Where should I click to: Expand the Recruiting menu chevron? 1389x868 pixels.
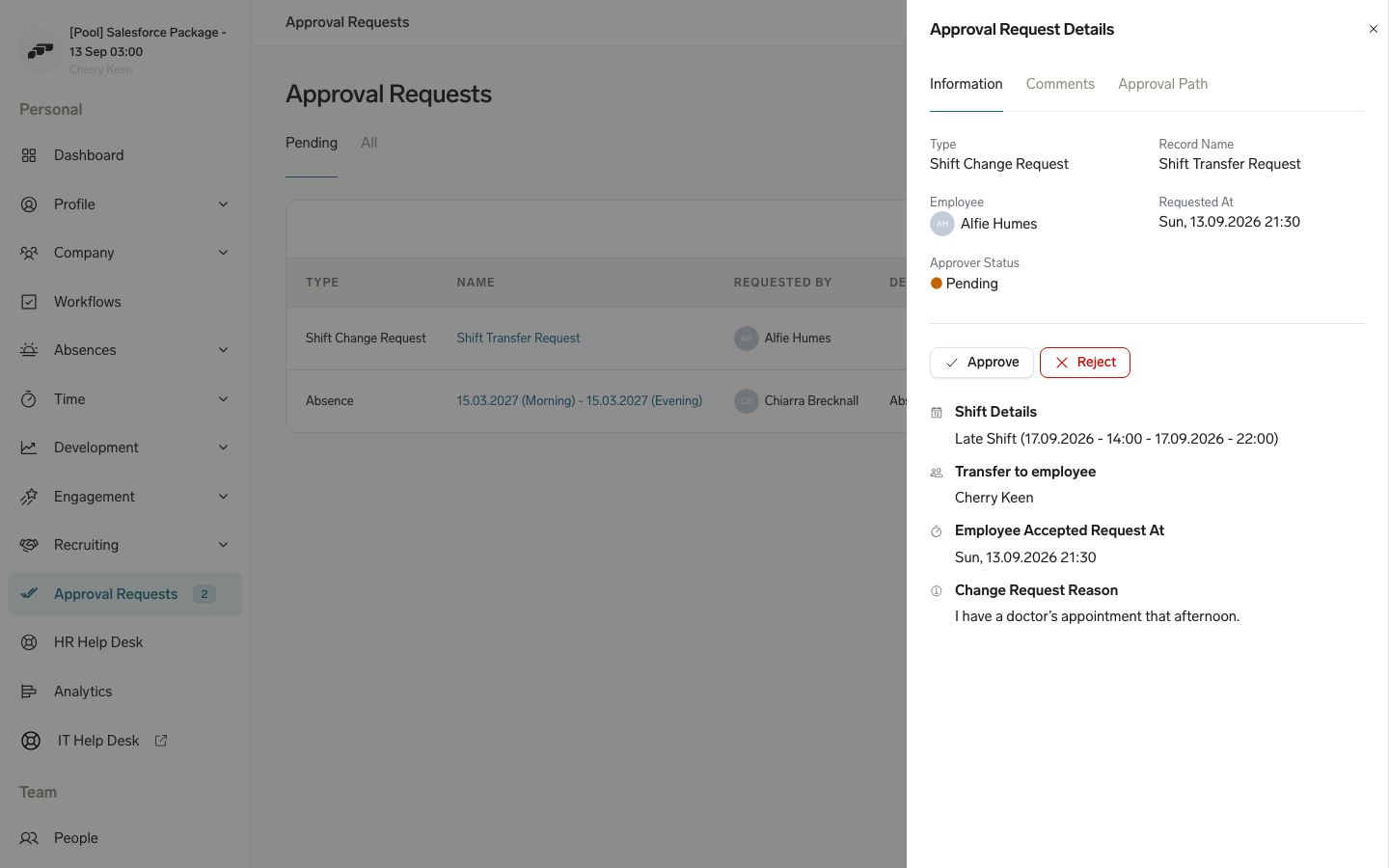point(224,545)
